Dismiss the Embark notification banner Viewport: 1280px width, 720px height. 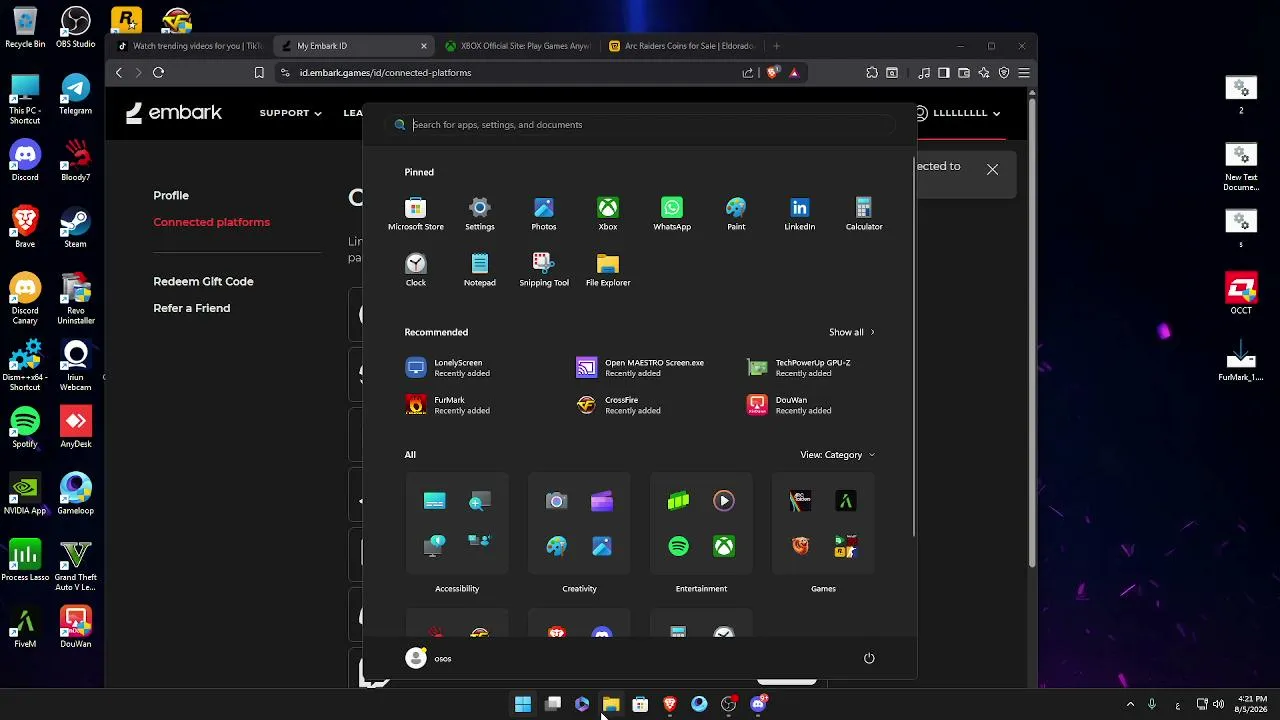[x=992, y=170]
